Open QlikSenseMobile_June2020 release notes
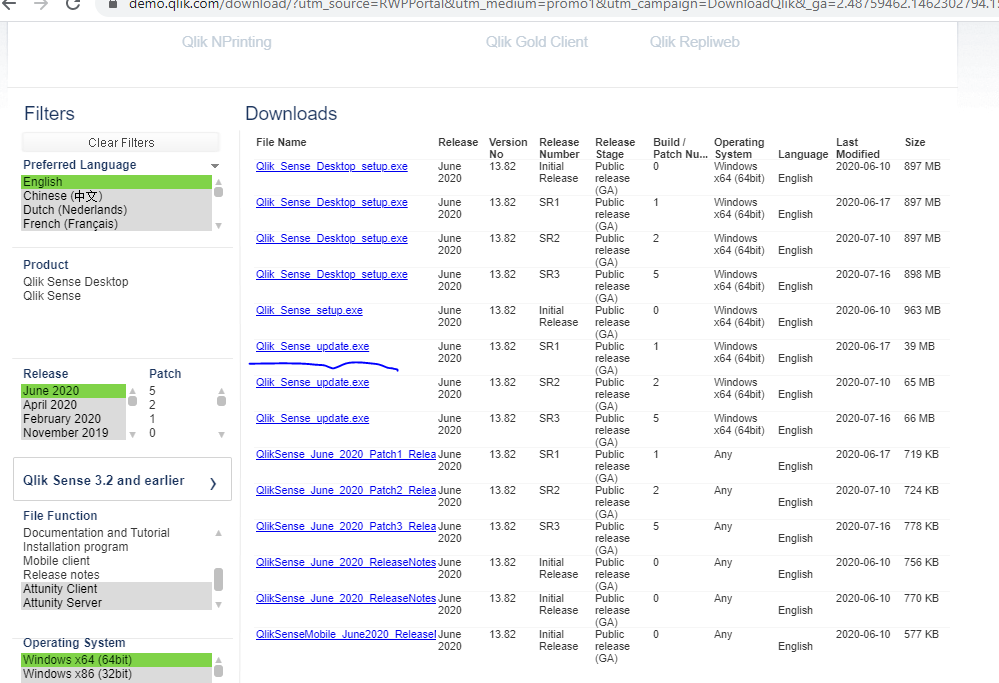This screenshot has height=683, width=999. pos(346,635)
